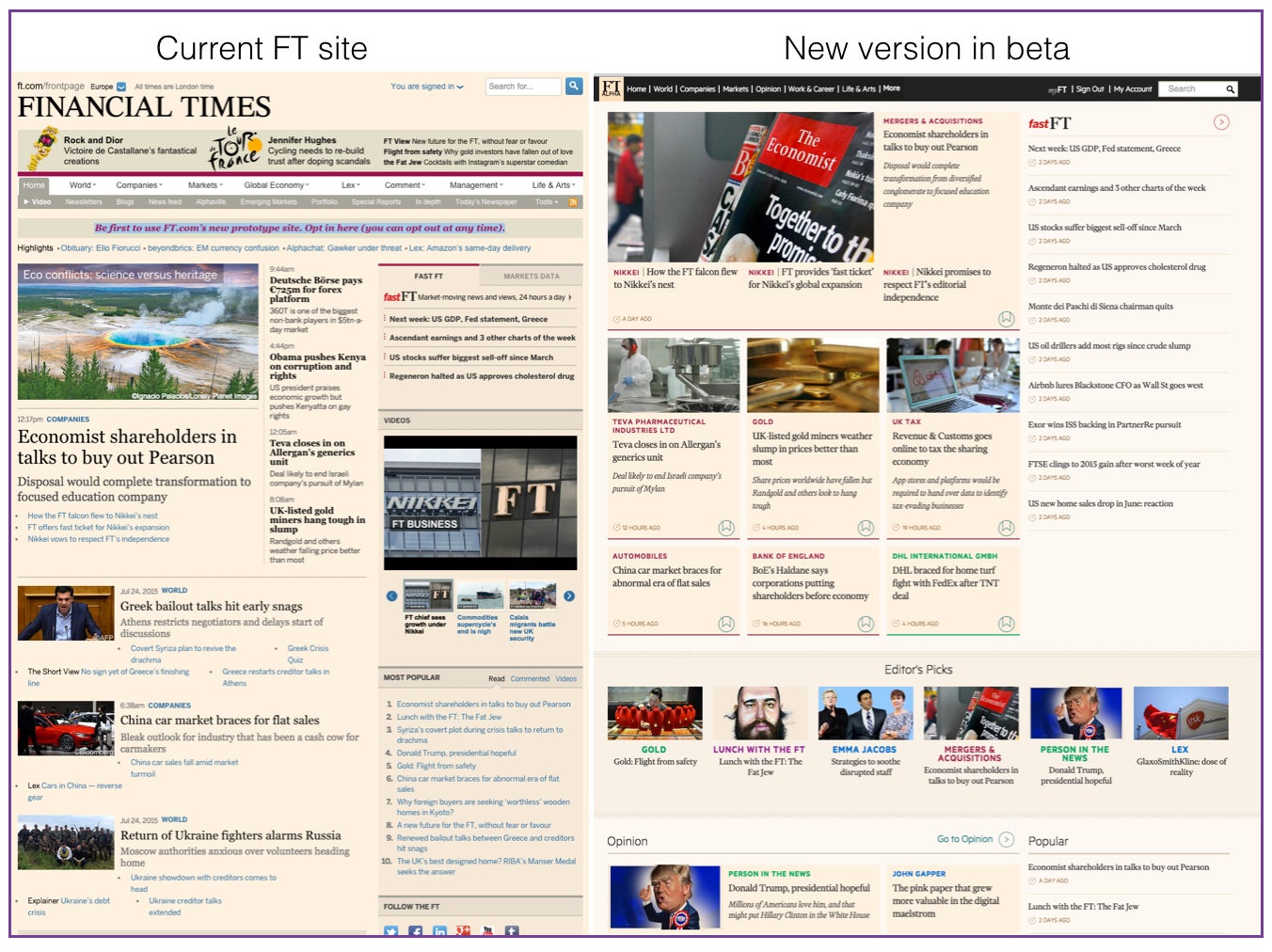Open the Lex GlaxoSmithKline editor's pick thumbnail

click(x=1181, y=713)
